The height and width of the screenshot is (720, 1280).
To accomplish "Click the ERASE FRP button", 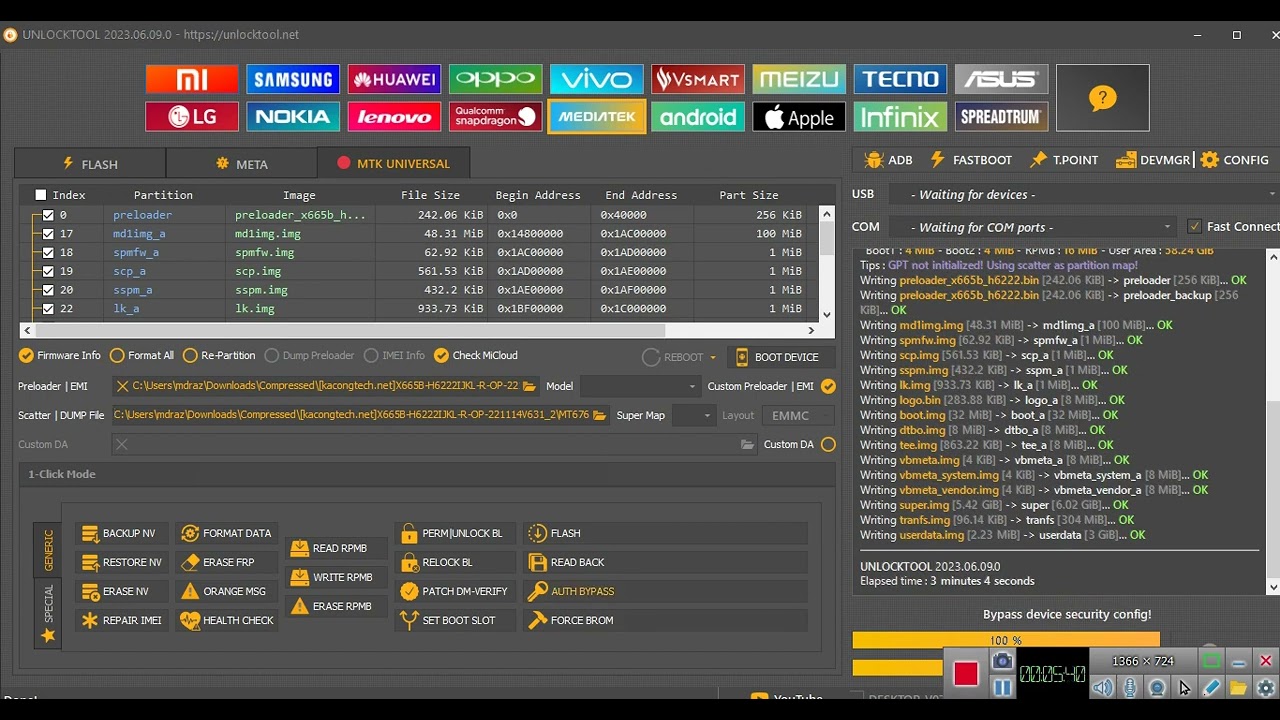I will click(x=227, y=562).
